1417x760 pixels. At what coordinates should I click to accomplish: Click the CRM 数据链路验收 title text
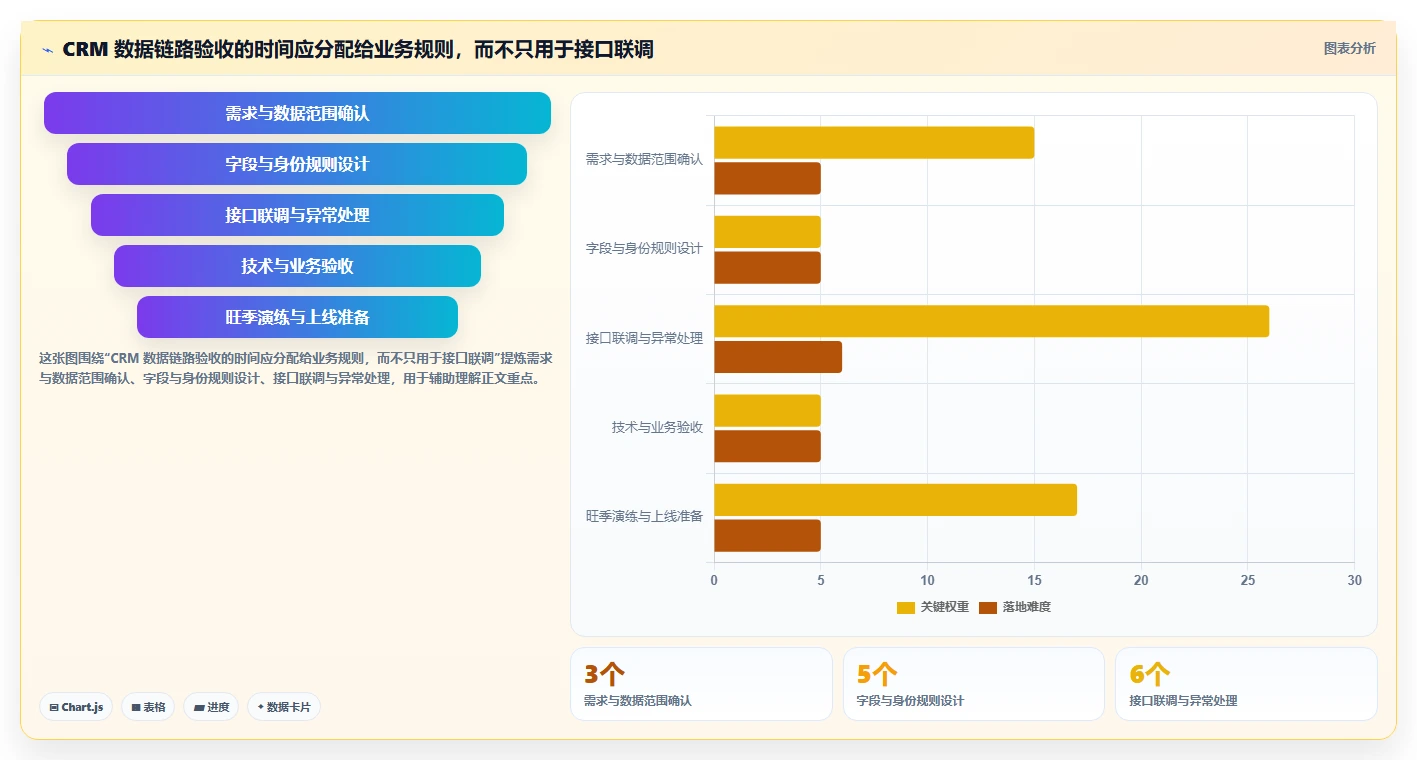[357, 49]
